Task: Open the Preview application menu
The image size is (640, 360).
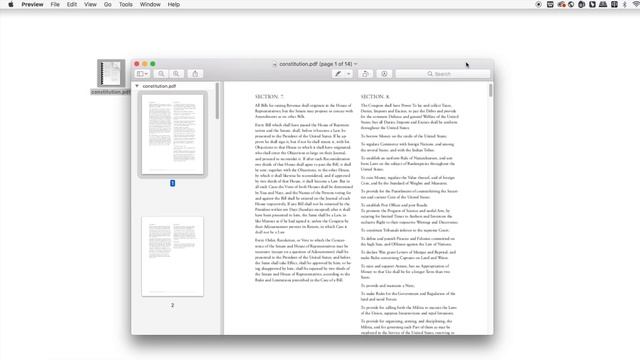Action: (32, 4)
